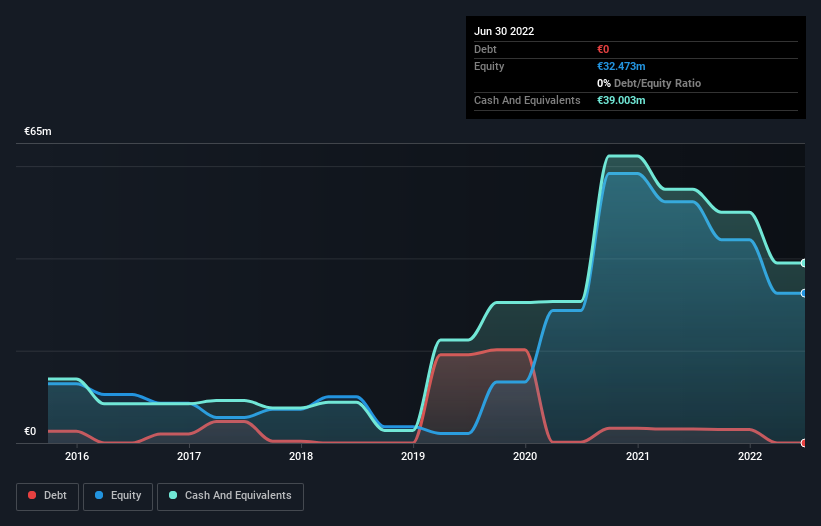Click the €65m y-axis label
Screen dimensions: 821x526
point(38,131)
